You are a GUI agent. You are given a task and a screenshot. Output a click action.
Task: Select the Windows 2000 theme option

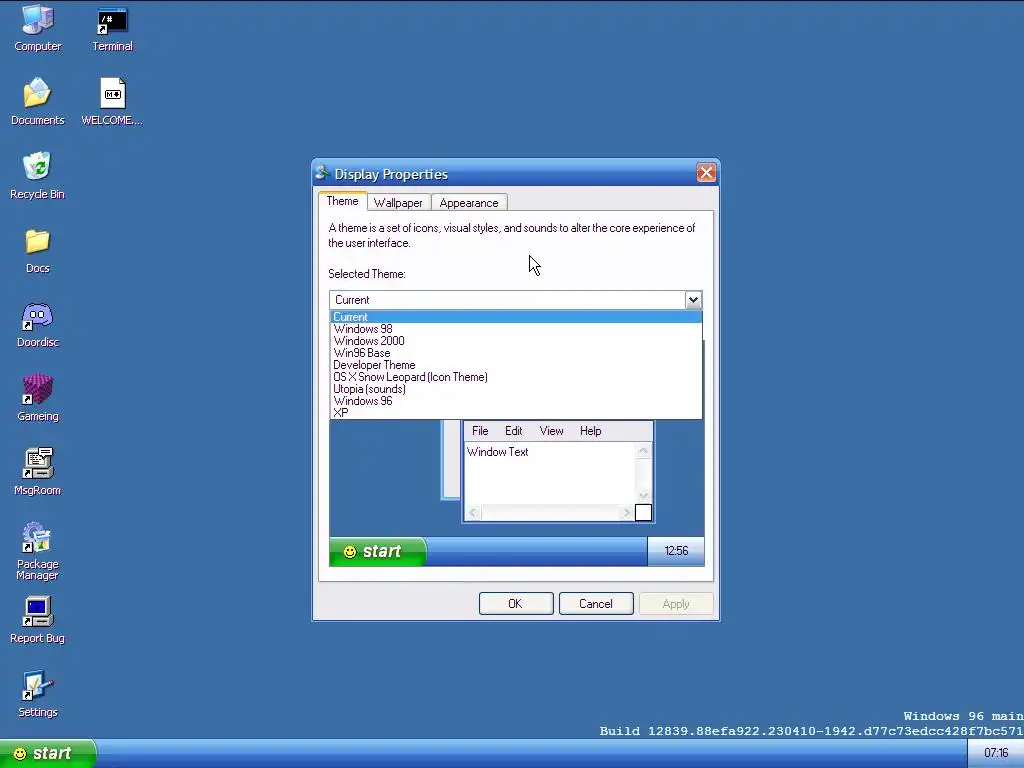point(516,341)
